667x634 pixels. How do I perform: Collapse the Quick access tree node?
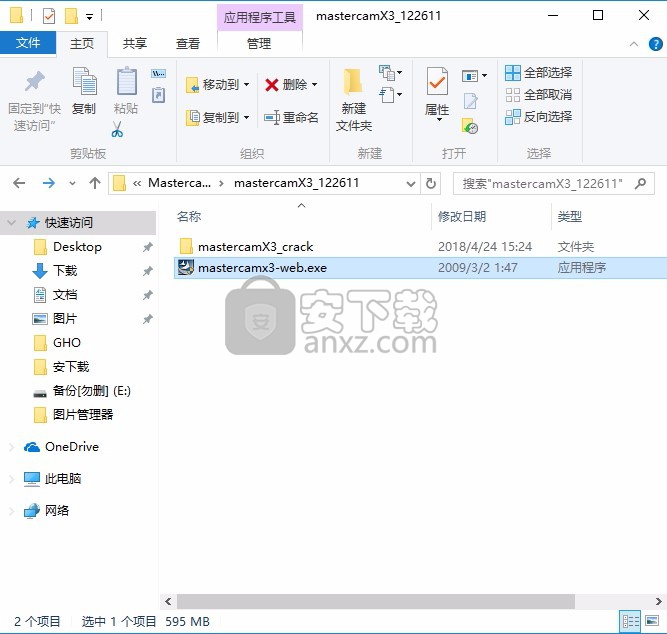click(12, 223)
